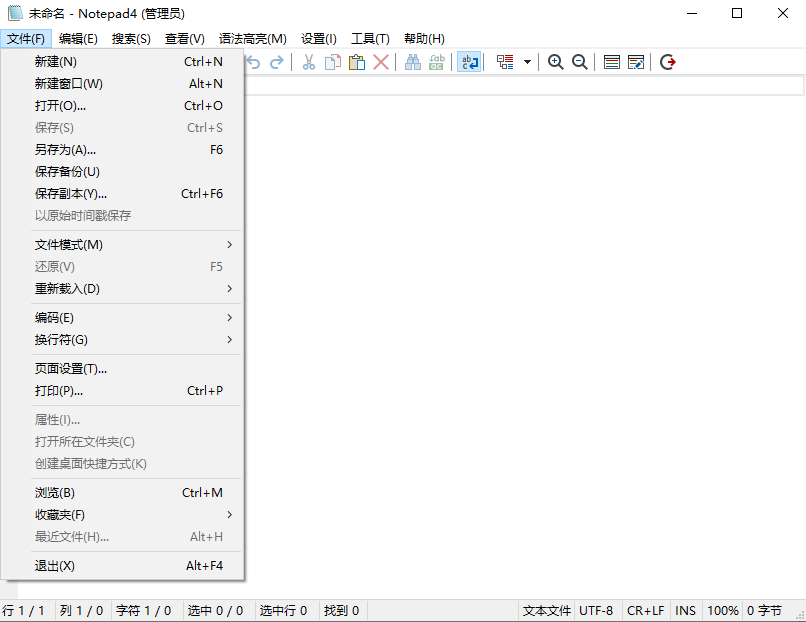
Task: Click the Undo toolbar icon
Action: point(253,62)
